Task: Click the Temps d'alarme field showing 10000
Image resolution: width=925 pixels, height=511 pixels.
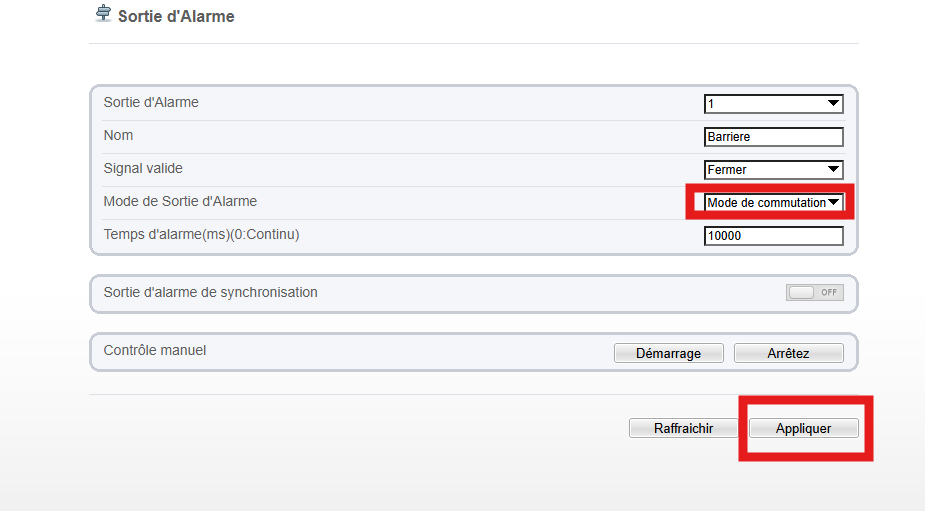Action: click(773, 236)
